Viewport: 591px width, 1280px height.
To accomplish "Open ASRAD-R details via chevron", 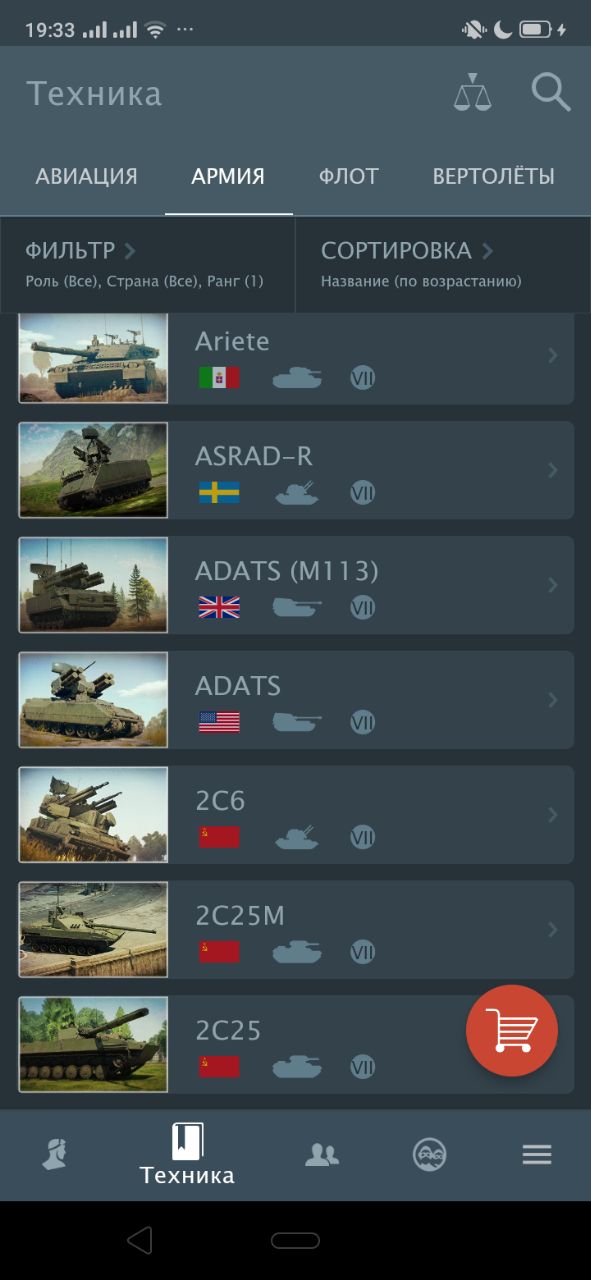I will (553, 470).
